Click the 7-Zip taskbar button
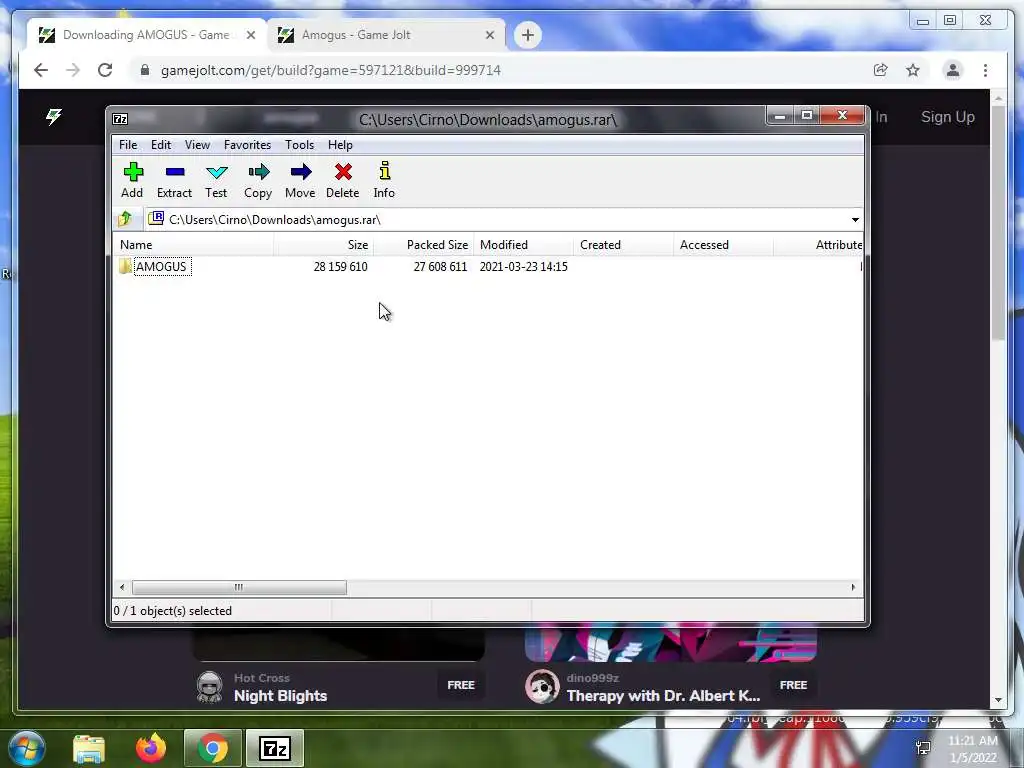Screen dimensions: 1024x768 coord(275,748)
